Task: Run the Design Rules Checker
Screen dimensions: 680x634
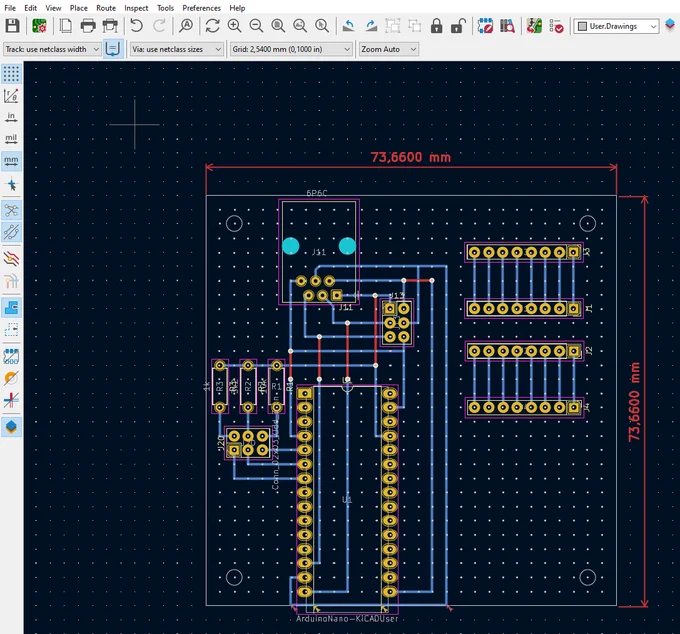Action: (x=556, y=26)
